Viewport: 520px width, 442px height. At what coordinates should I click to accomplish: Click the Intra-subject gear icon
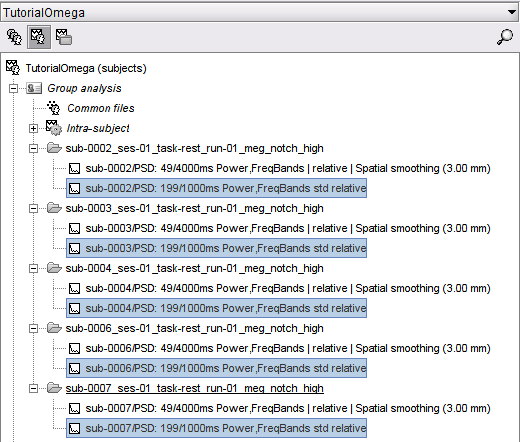pyautogui.click(x=54, y=128)
